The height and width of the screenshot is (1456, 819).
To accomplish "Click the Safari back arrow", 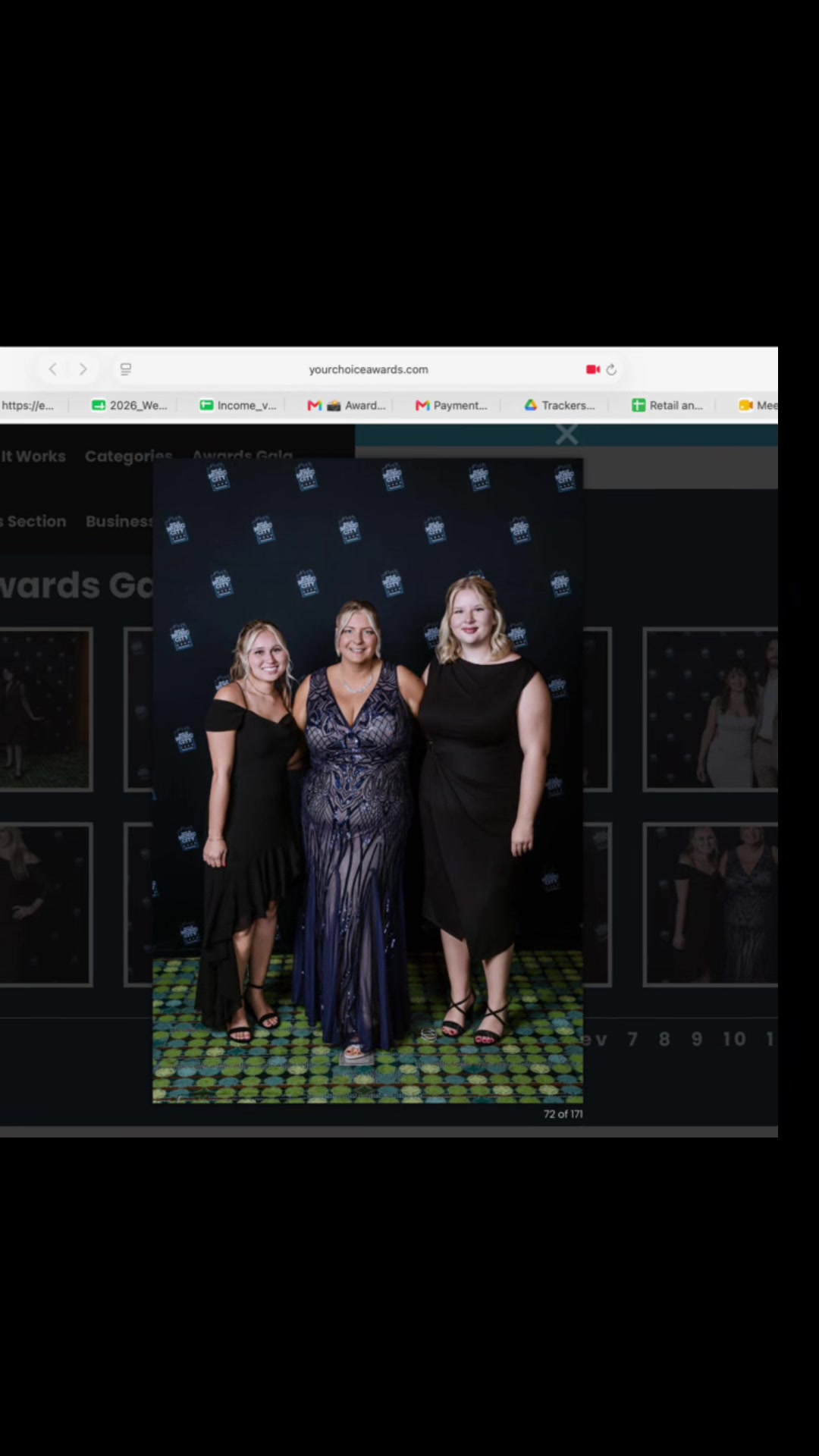I will coord(52,369).
